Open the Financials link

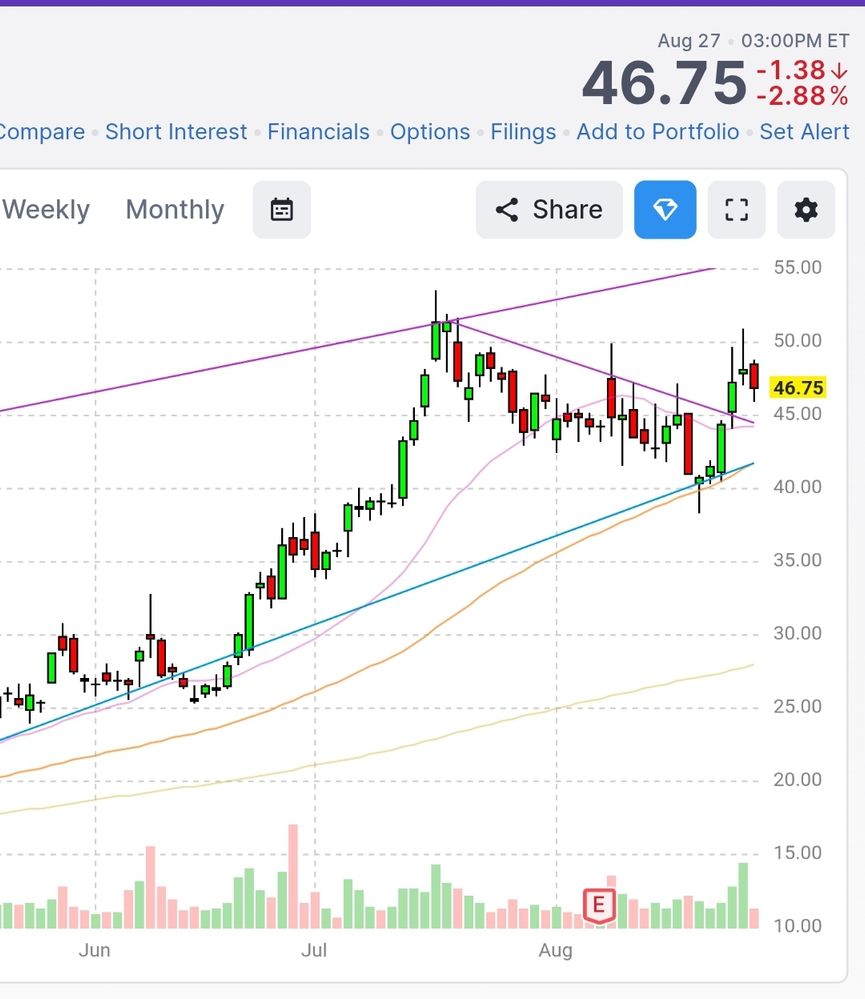pos(318,132)
